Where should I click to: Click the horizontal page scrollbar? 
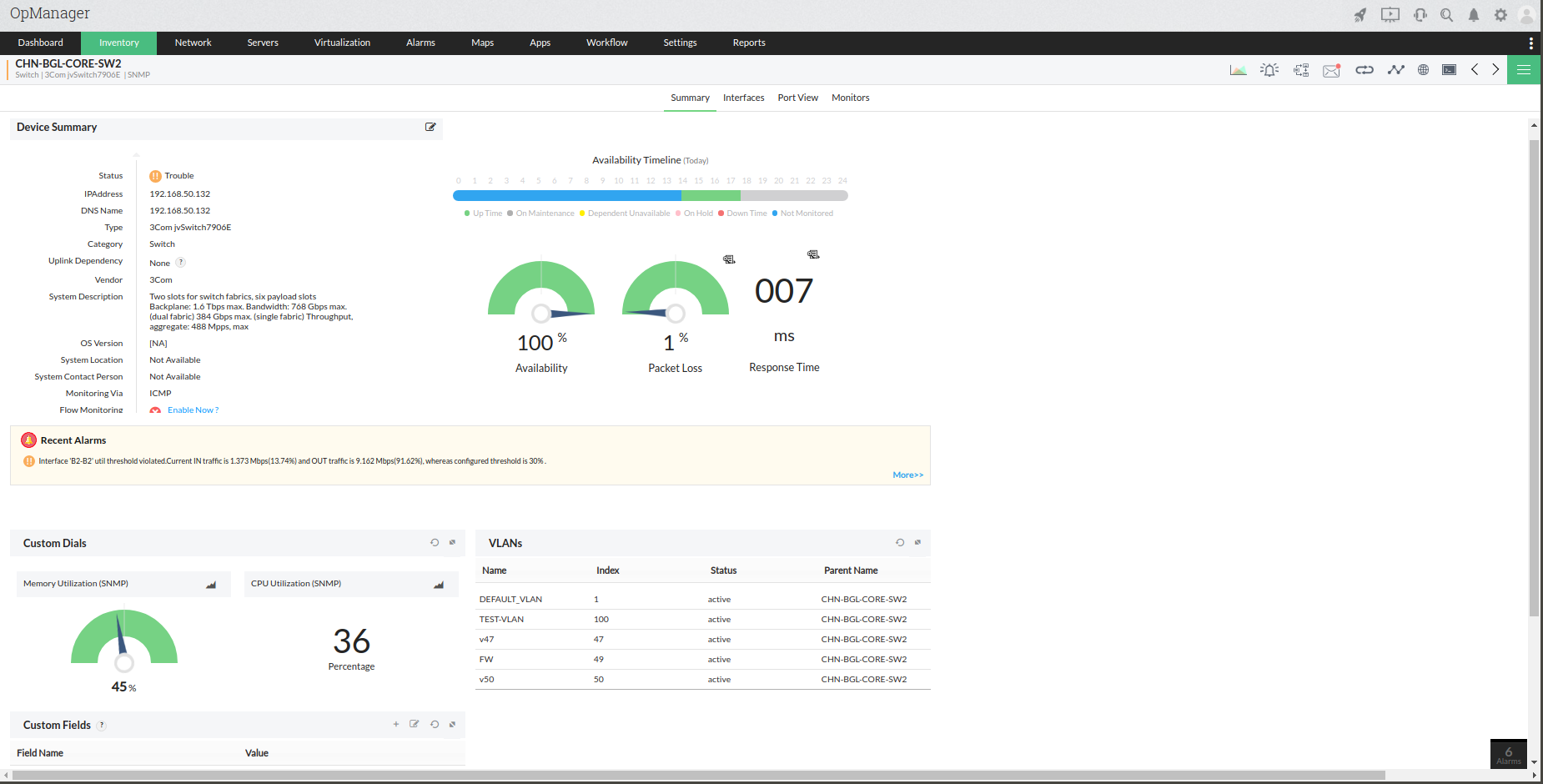pos(699,776)
